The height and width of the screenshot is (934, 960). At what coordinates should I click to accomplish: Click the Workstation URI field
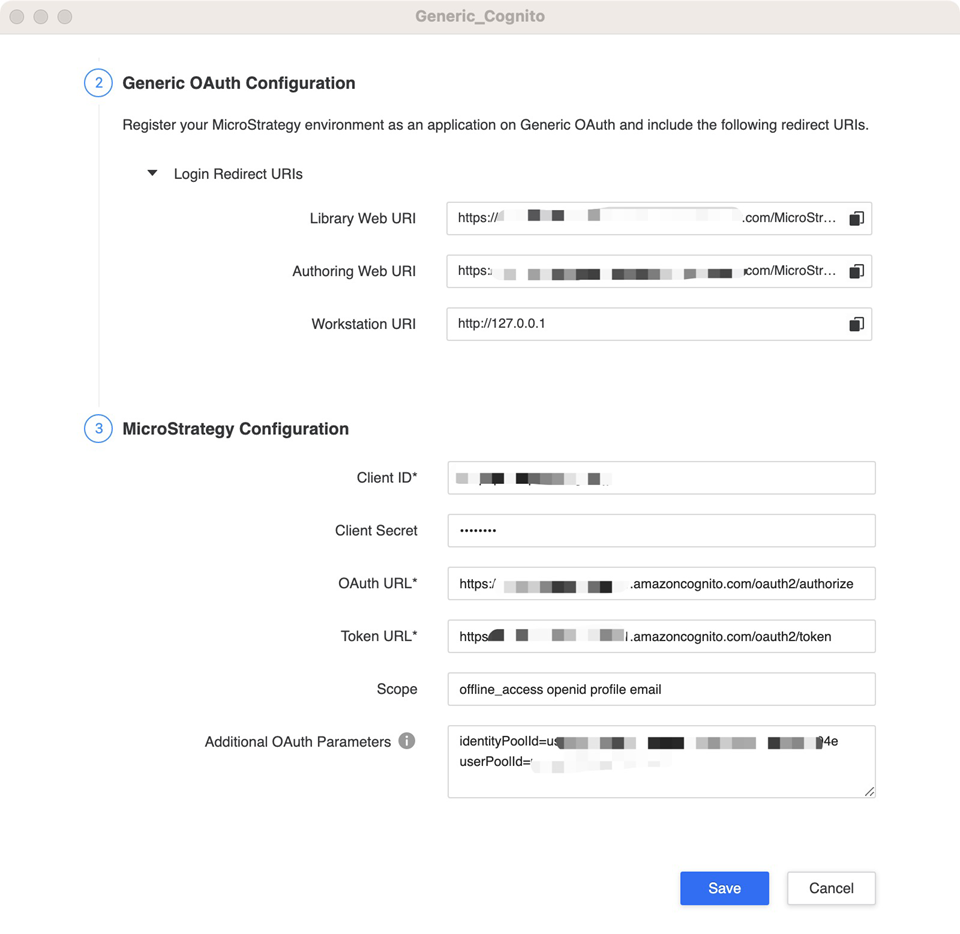tap(645, 324)
